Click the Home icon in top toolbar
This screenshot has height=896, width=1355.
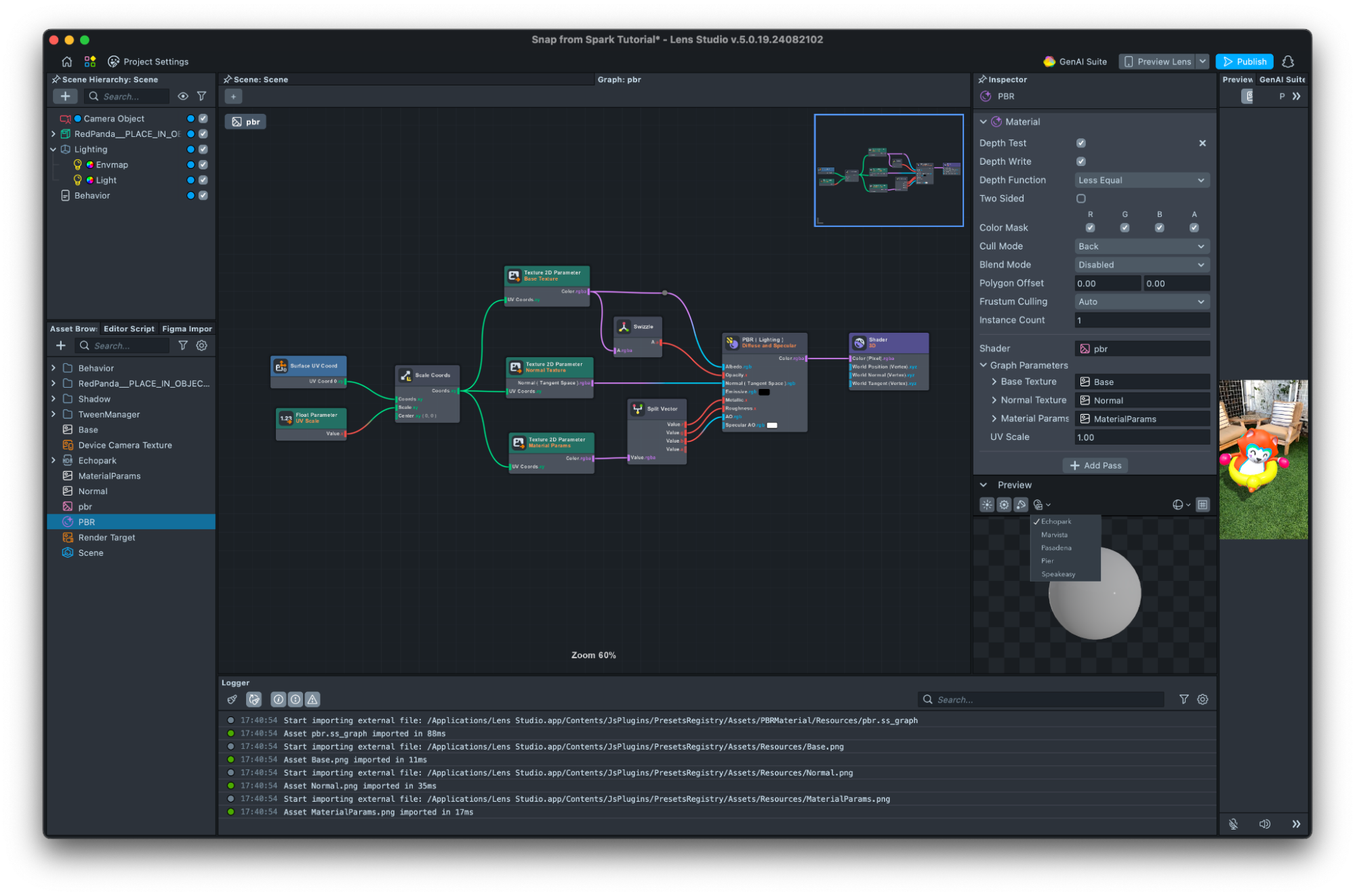pyautogui.click(x=66, y=62)
